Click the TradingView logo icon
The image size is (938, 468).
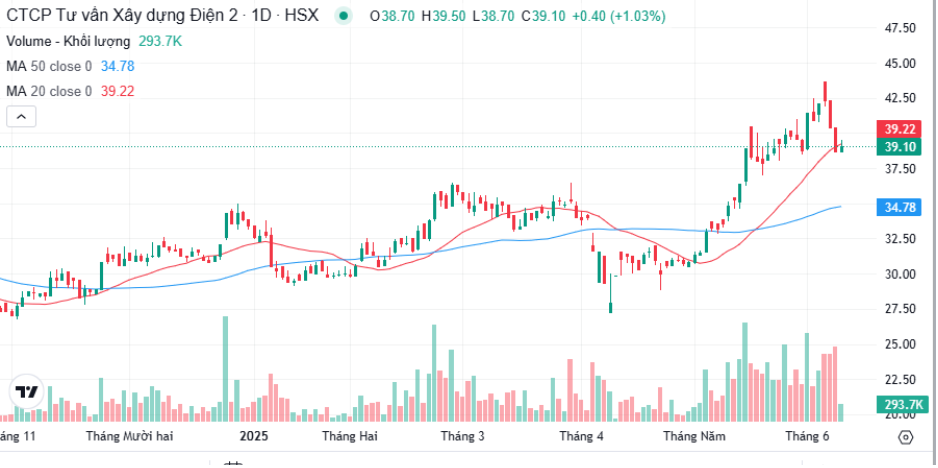[x=27, y=393]
